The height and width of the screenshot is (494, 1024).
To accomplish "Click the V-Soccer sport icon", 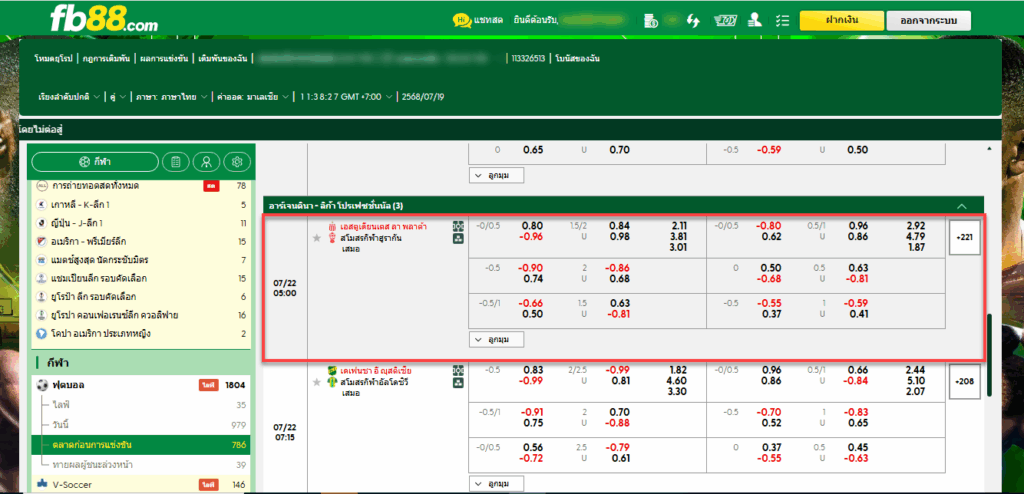I will pyautogui.click(x=42, y=485).
